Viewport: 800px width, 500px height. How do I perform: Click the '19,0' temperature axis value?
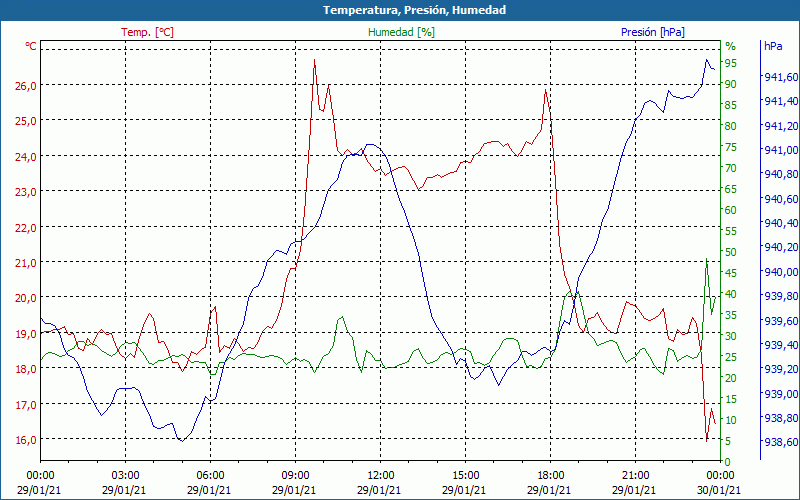[x=26, y=334]
